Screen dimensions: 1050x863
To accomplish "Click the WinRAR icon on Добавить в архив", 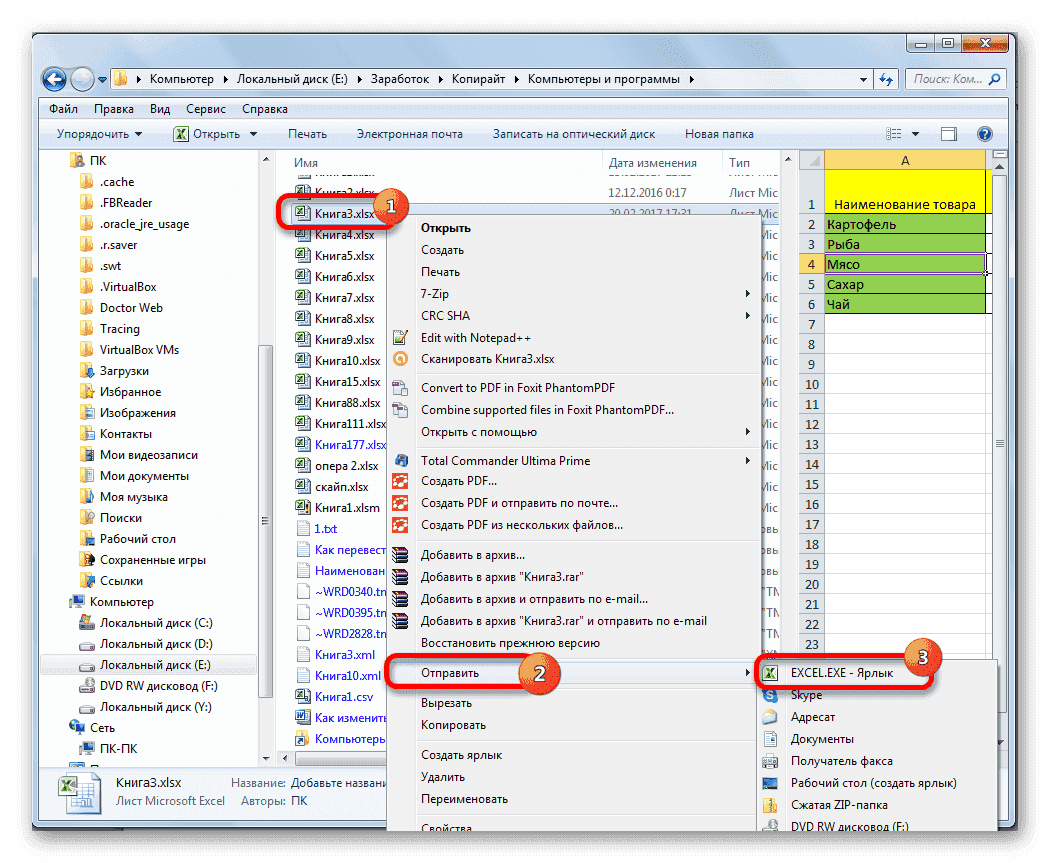I will tap(399, 554).
